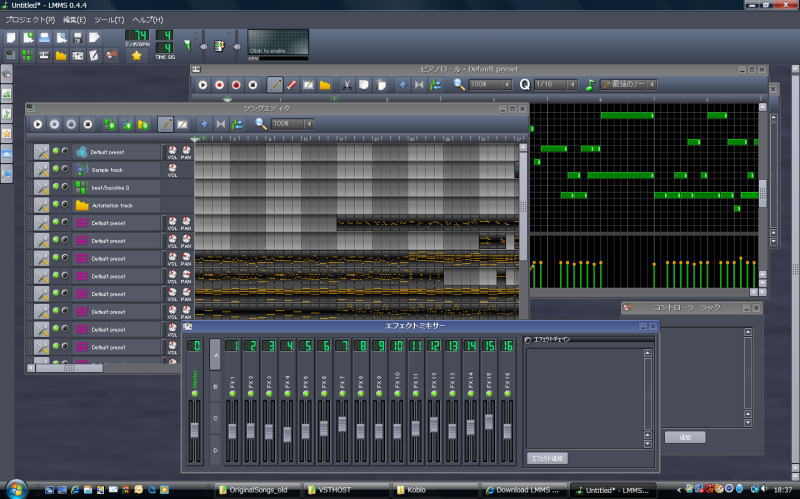Open the ツール(T) menu
This screenshot has height=499, width=800.
(x=109, y=20)
